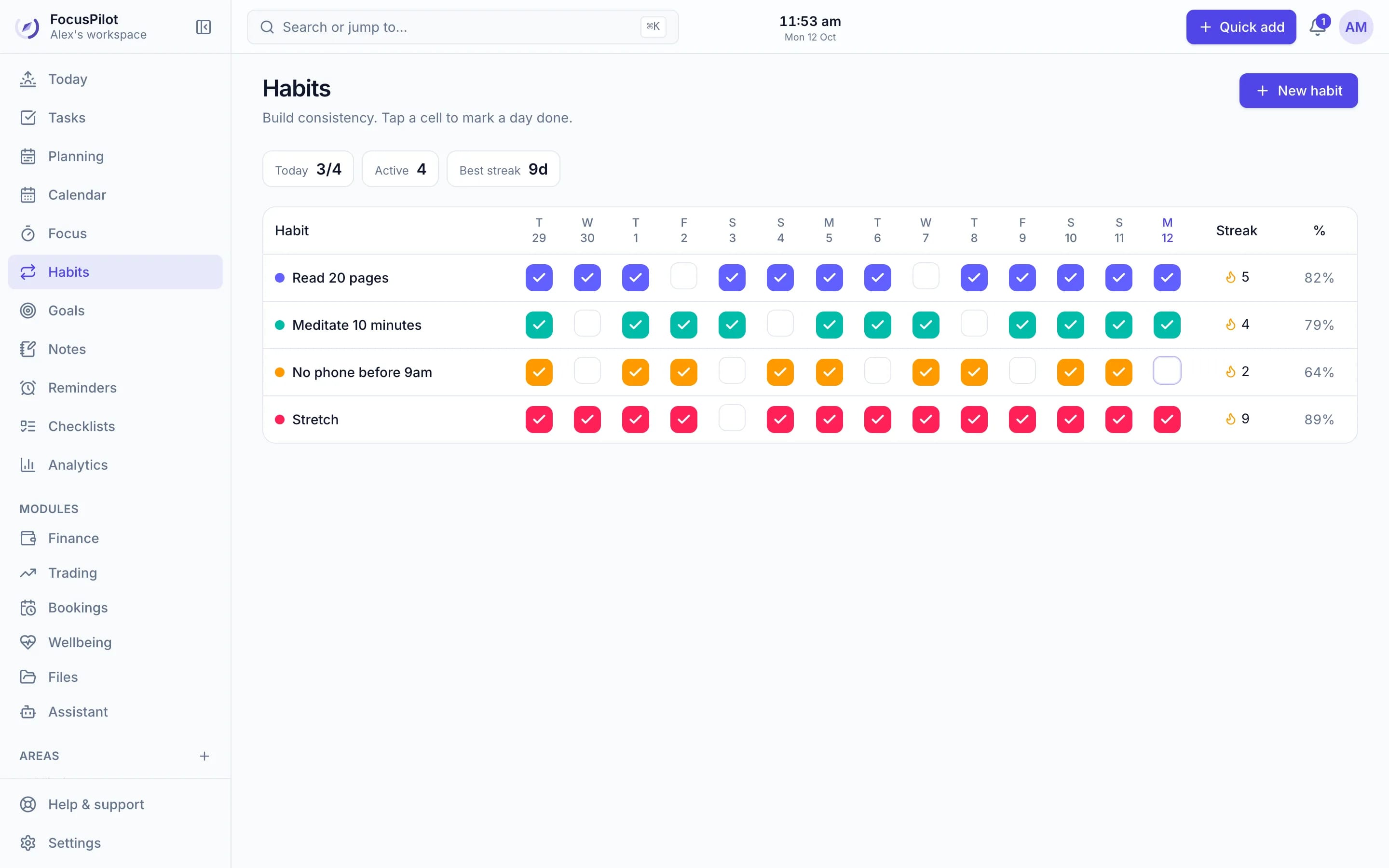Image resolution: width=1389 pixels, height=868 pixels.
Task: Check Read 20 pages for Friday 2
Action: (x=683, y=277)
